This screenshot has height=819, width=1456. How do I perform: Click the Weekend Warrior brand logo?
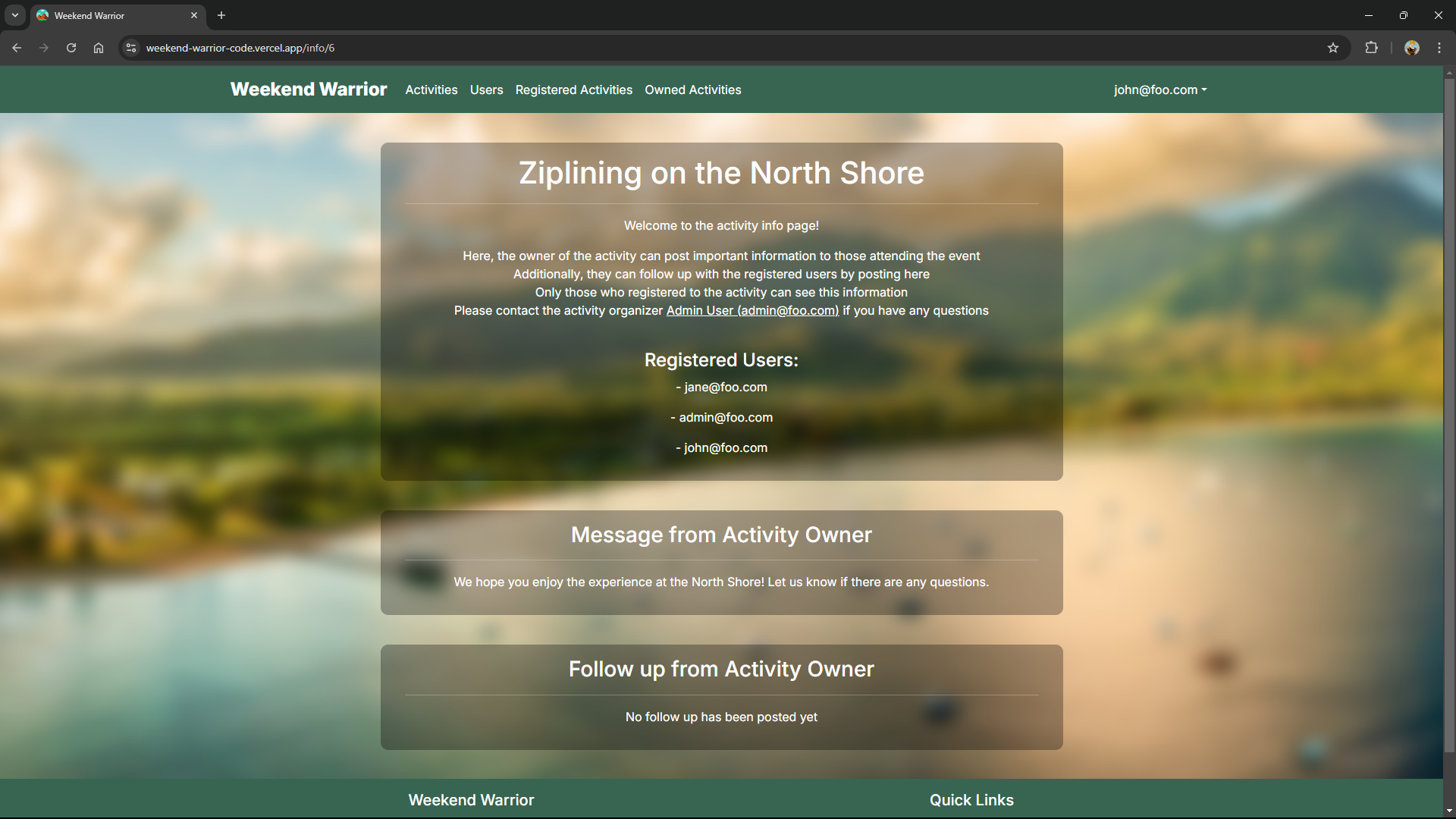click(x=309, y=89)
